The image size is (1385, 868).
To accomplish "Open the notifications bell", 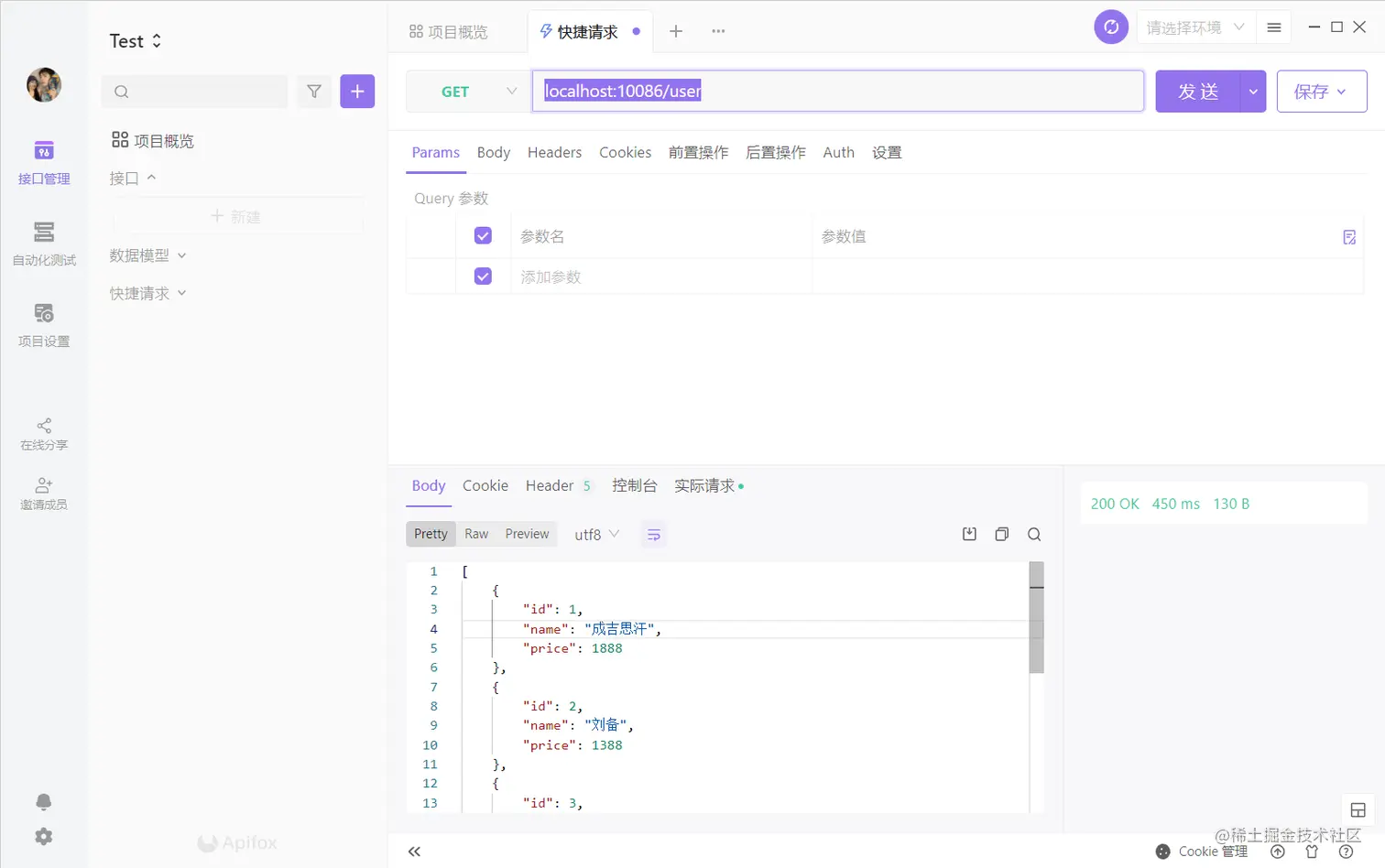I will [44, 802].
